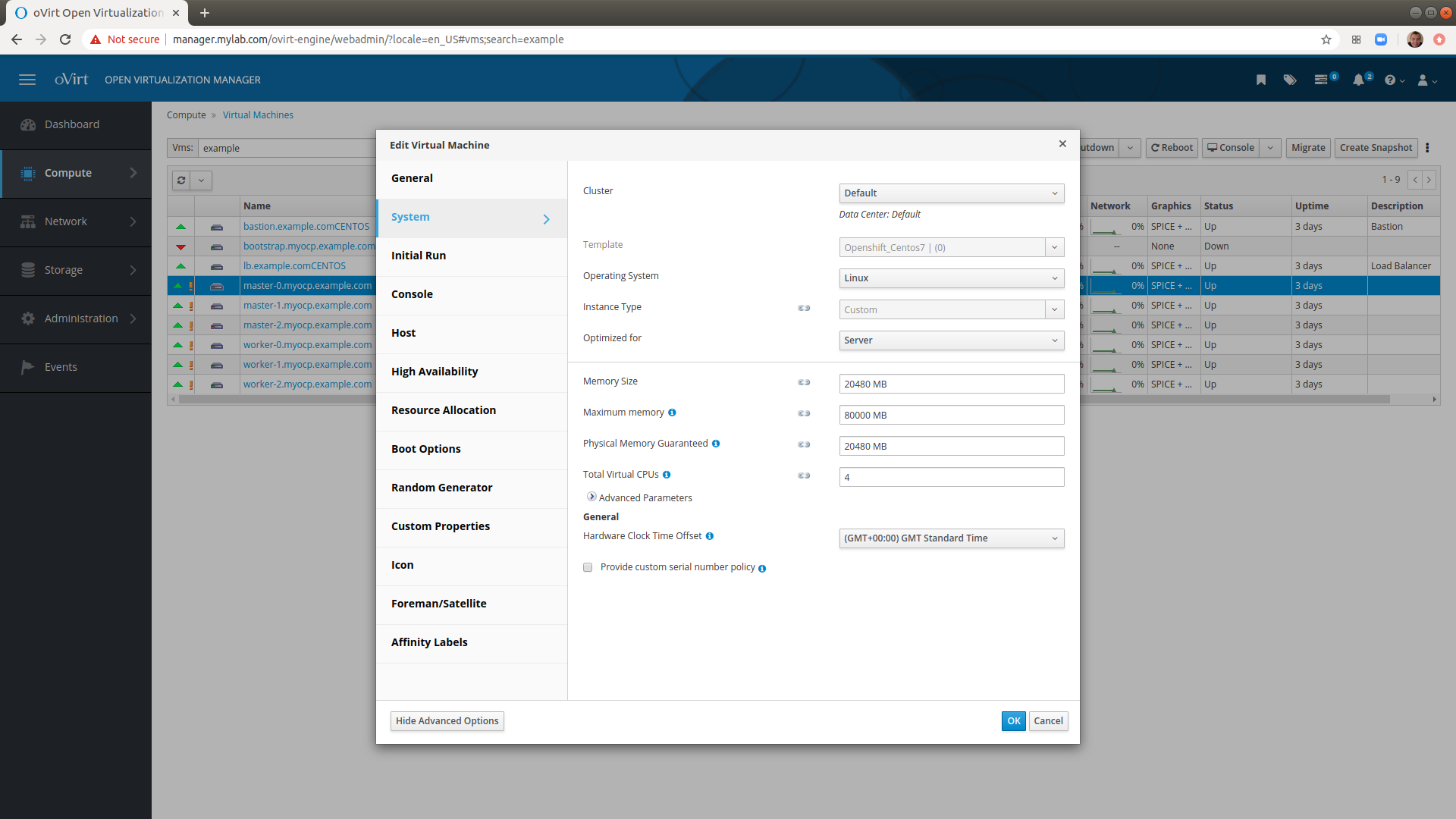Close the Edit Virtual Machine dialog
This screenshot has width=1456, height=819.
click(x=1062, y=144)
